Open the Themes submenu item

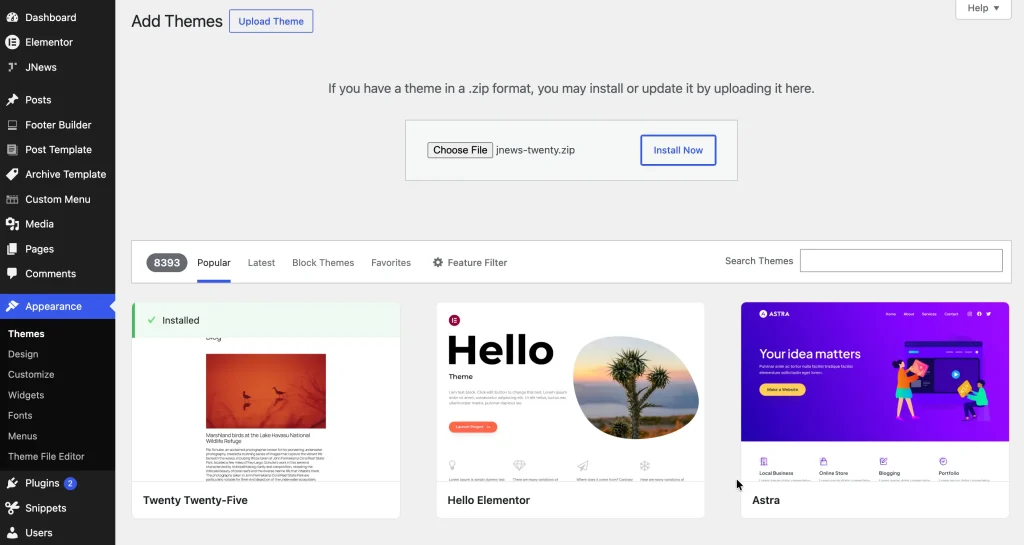26,334
